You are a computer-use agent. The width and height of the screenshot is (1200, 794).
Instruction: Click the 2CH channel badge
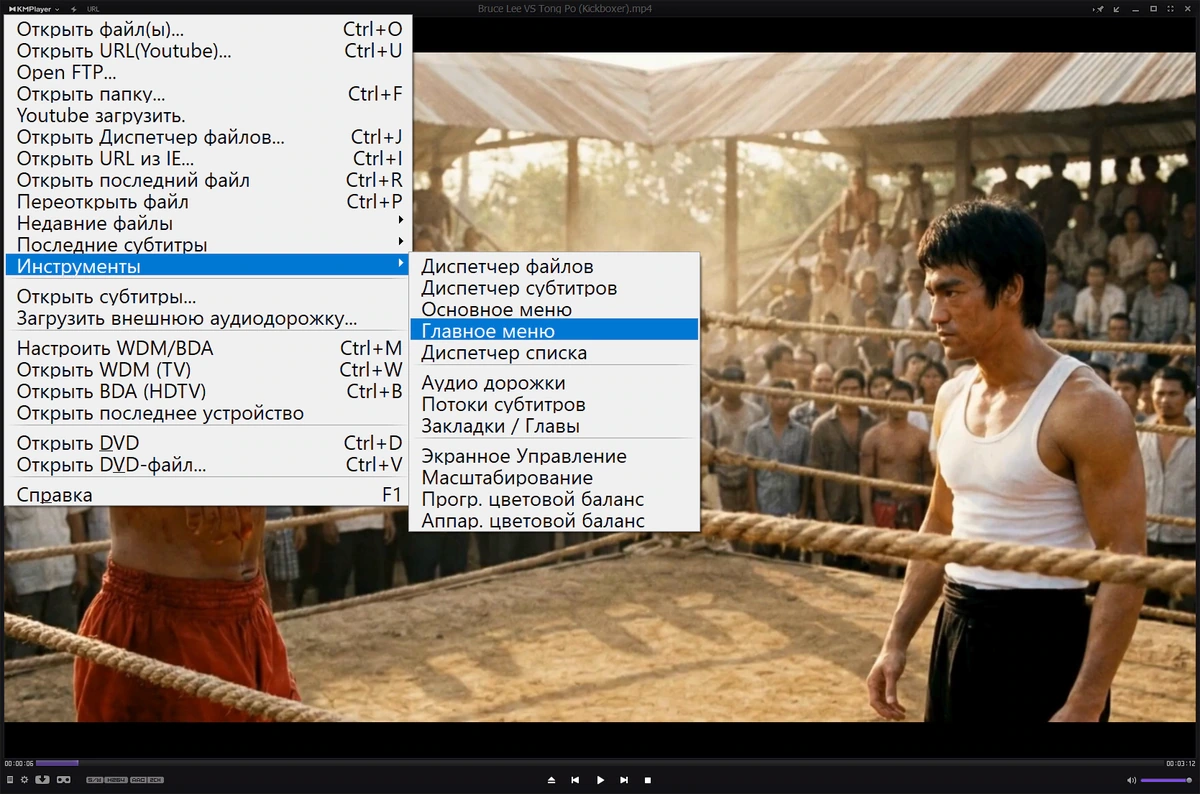(x=156, y=780)
